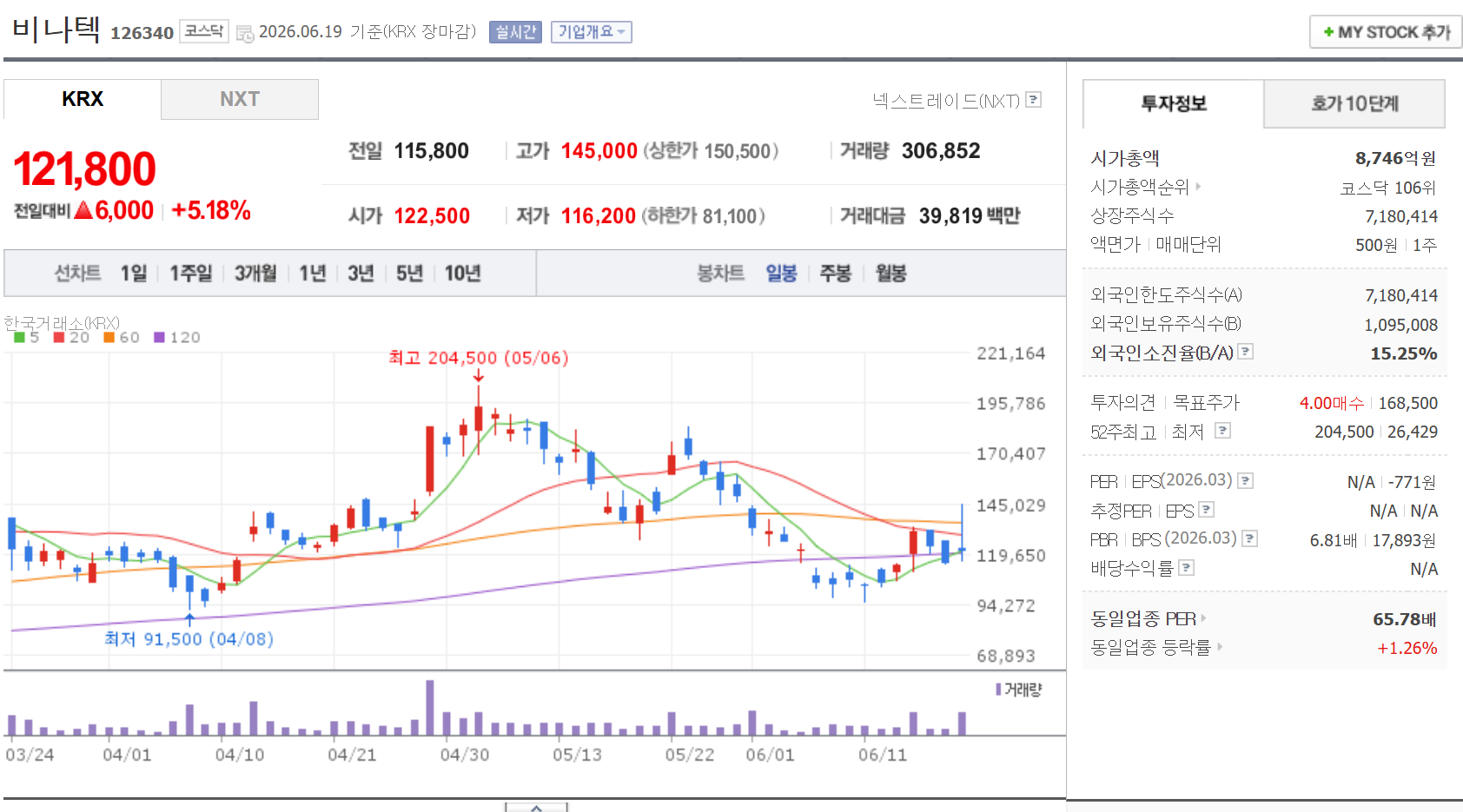Click the stock code 126340
The image size is (1463, 812).
[x=142, y=33]
